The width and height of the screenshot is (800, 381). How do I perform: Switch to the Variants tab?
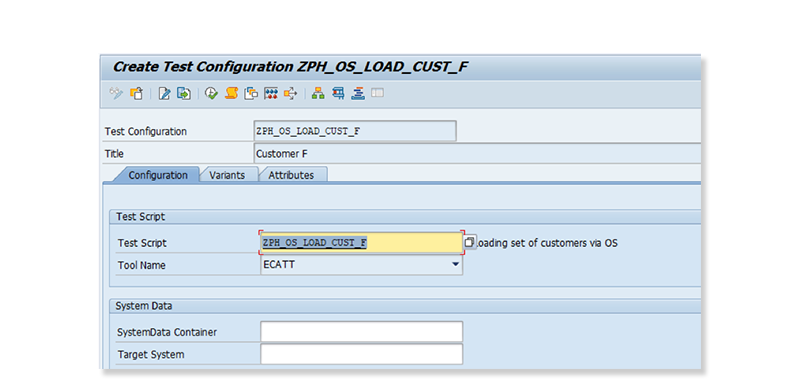(227, 175)
